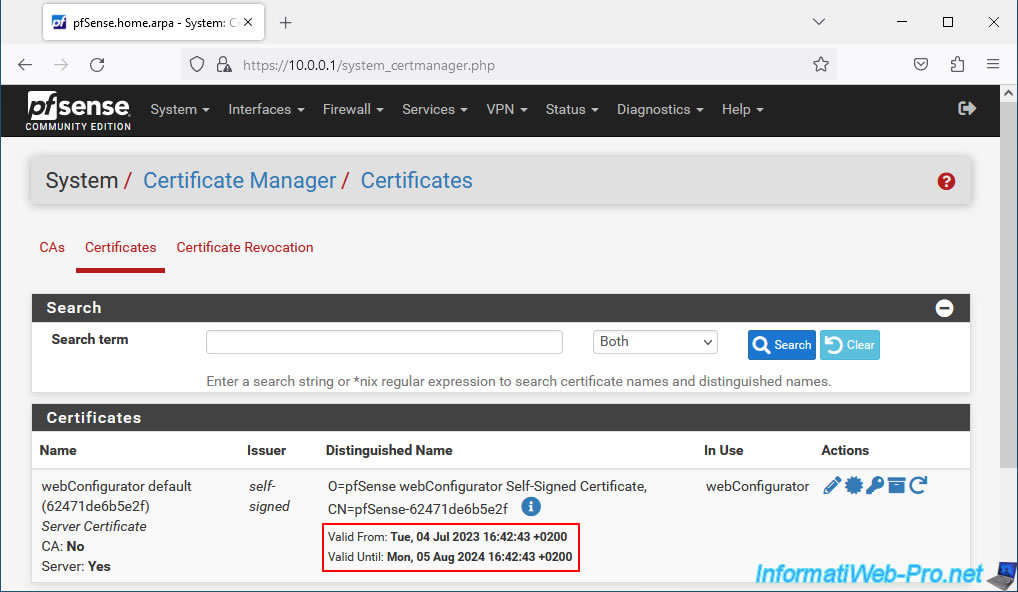The height and width of the screenshot is (592, 1018).
Task: Open tracking protection shield info
Action: (x=197, y=65)
